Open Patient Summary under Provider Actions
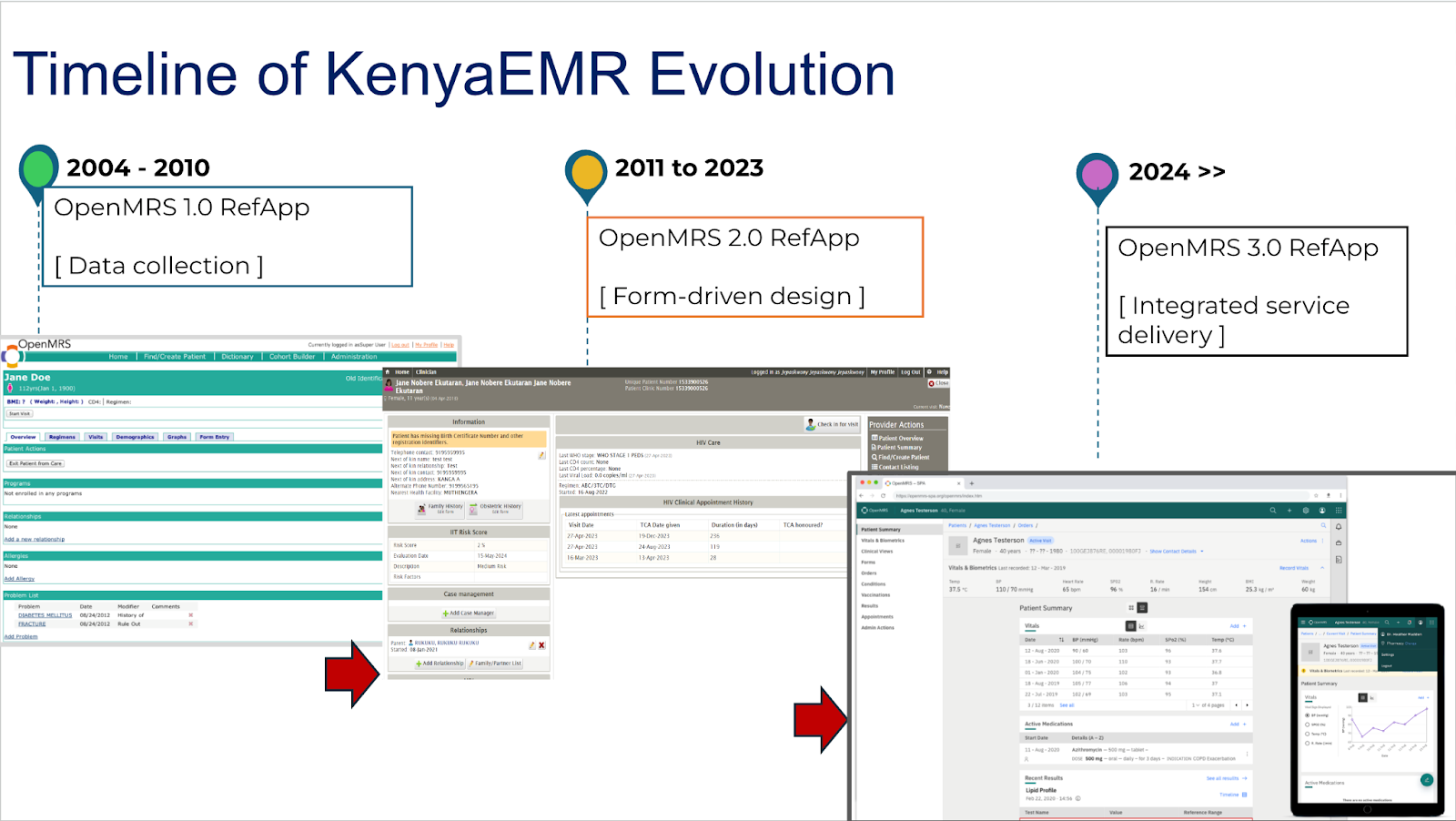1456x821 pixels. [x=896, y=447]
